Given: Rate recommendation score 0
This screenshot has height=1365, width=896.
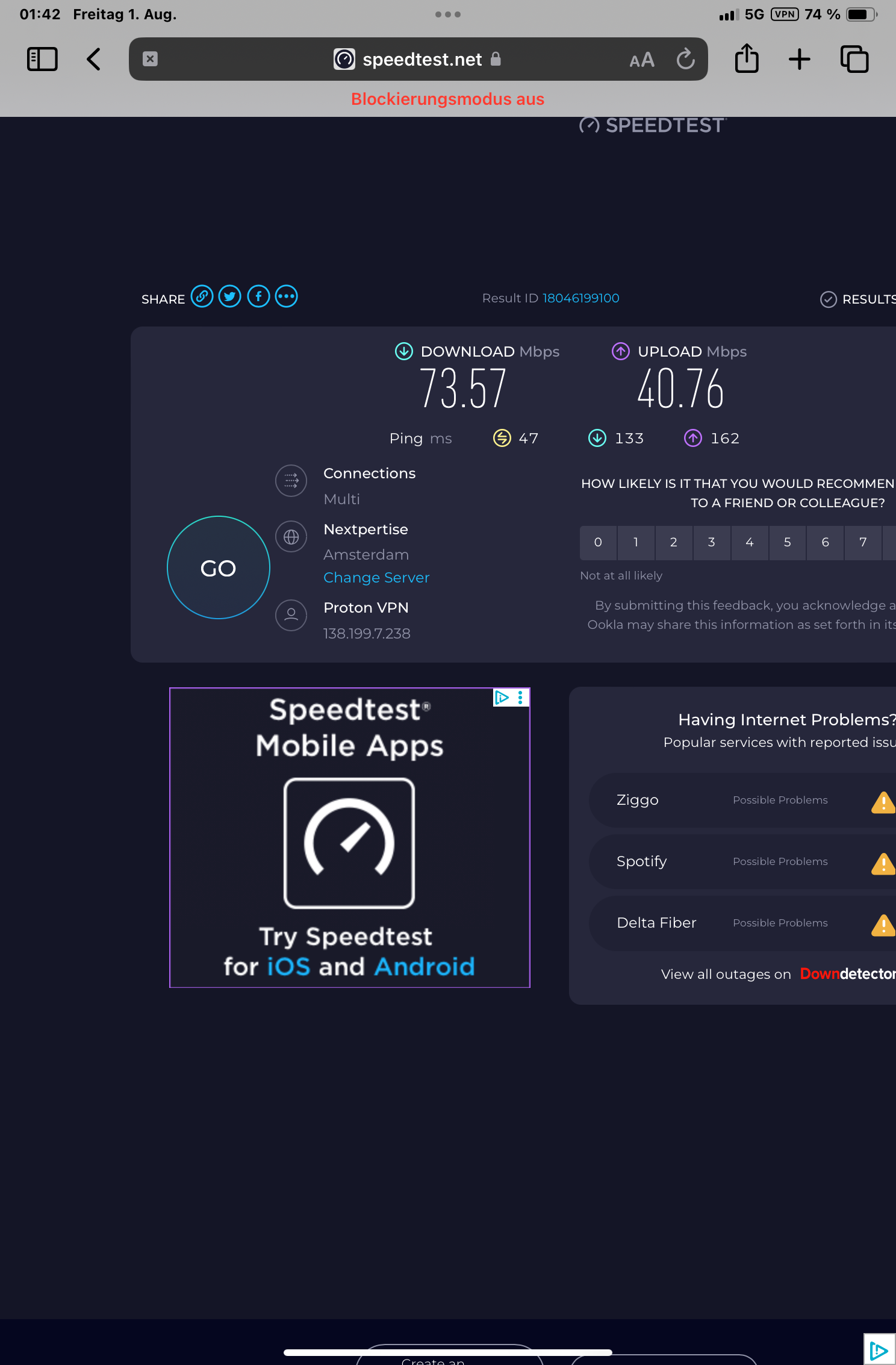Looking at the screenshot, I should (598, 542).
